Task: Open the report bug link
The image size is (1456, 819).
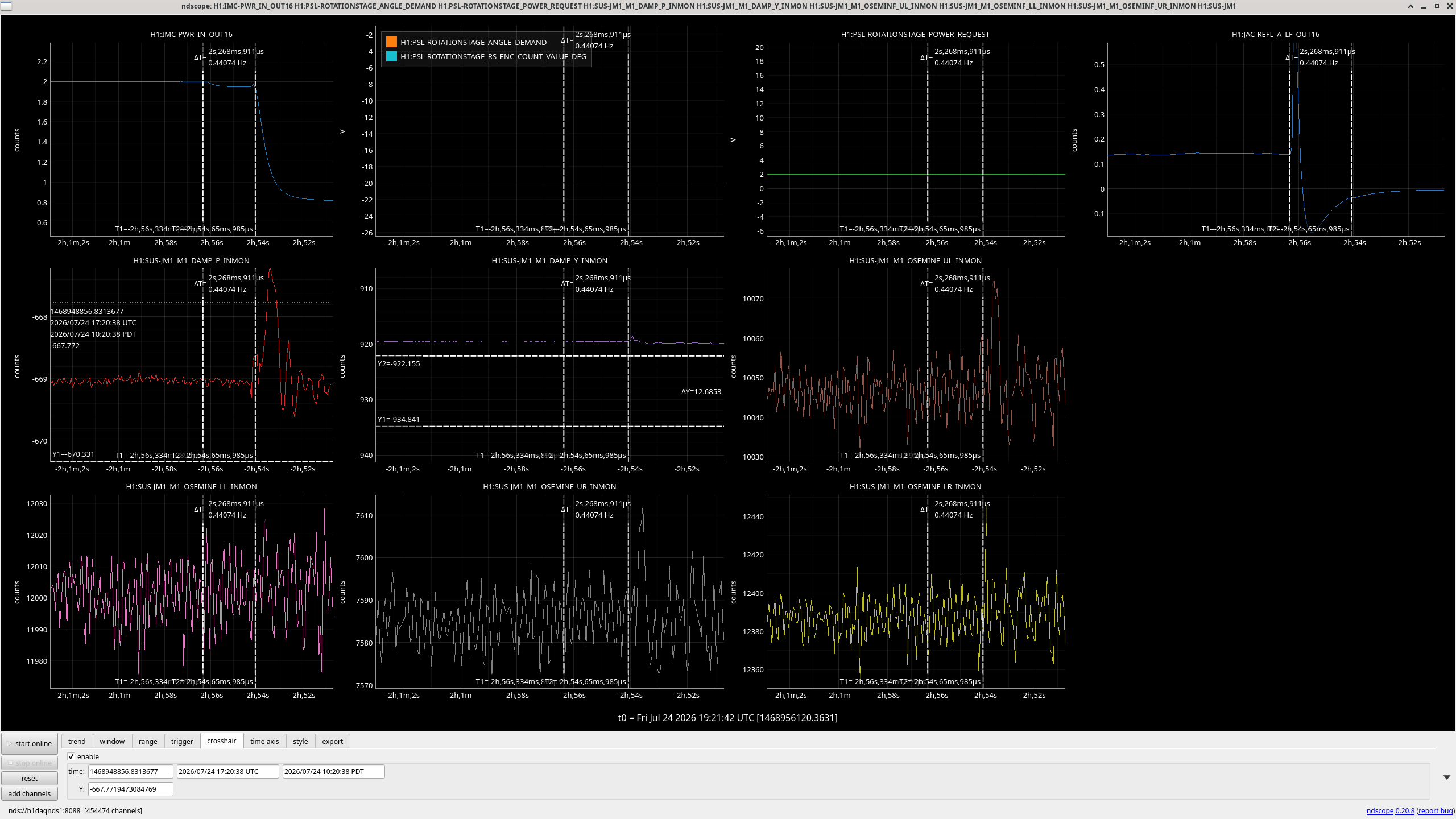Action: 1435,810
